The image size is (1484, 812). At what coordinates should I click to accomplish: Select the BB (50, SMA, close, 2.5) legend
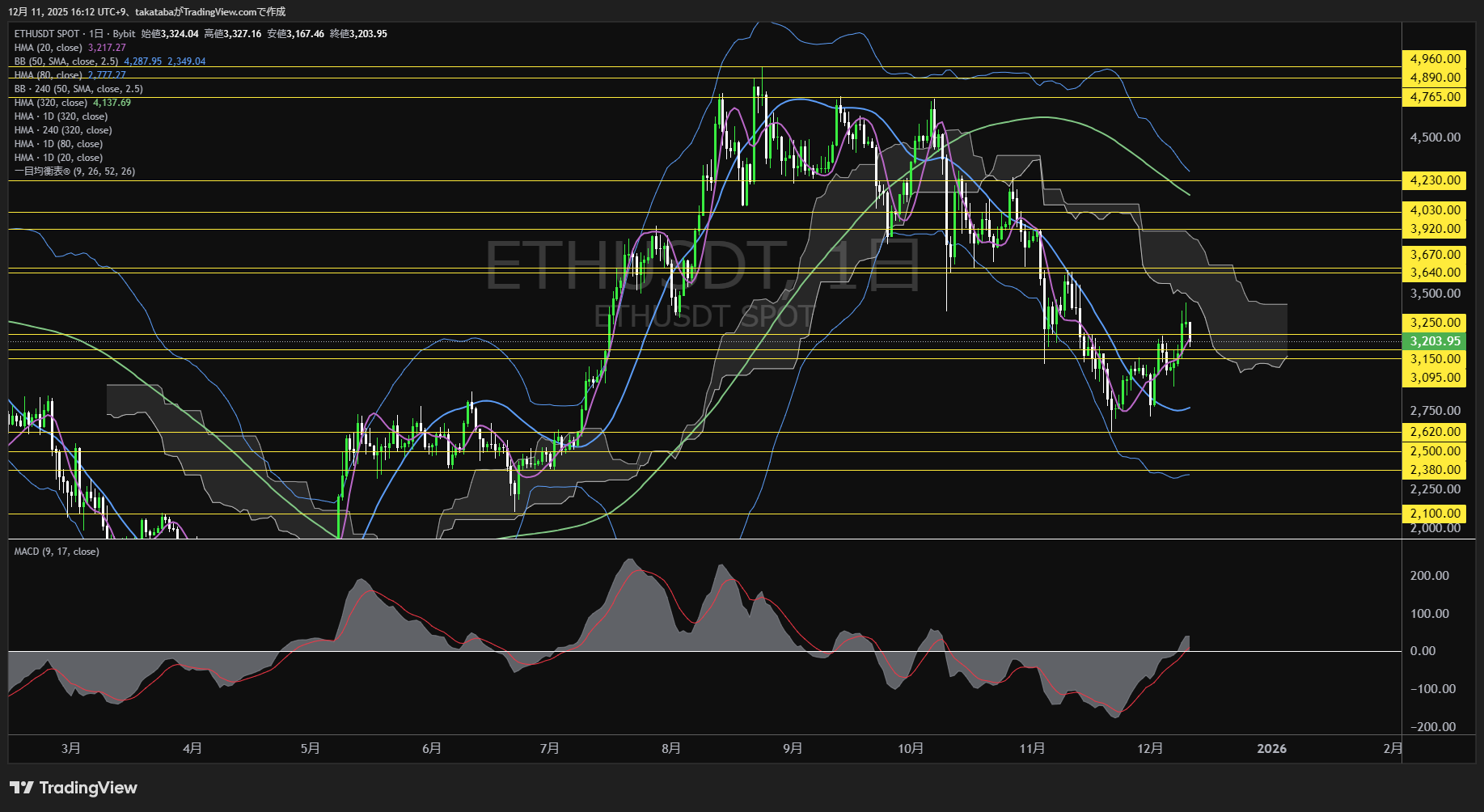point(66,61)
